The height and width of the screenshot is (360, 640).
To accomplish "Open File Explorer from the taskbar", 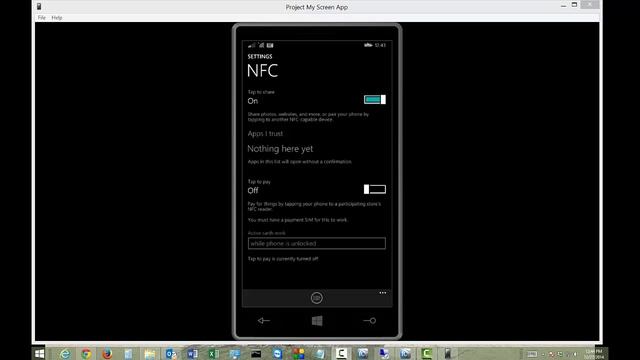I will (x=149, y=353).
